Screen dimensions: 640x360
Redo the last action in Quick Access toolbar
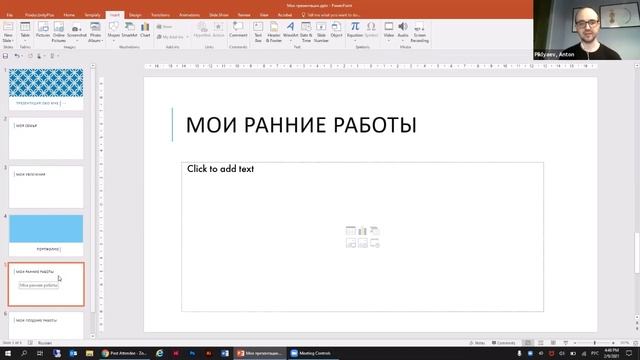(x=30, y=56)
